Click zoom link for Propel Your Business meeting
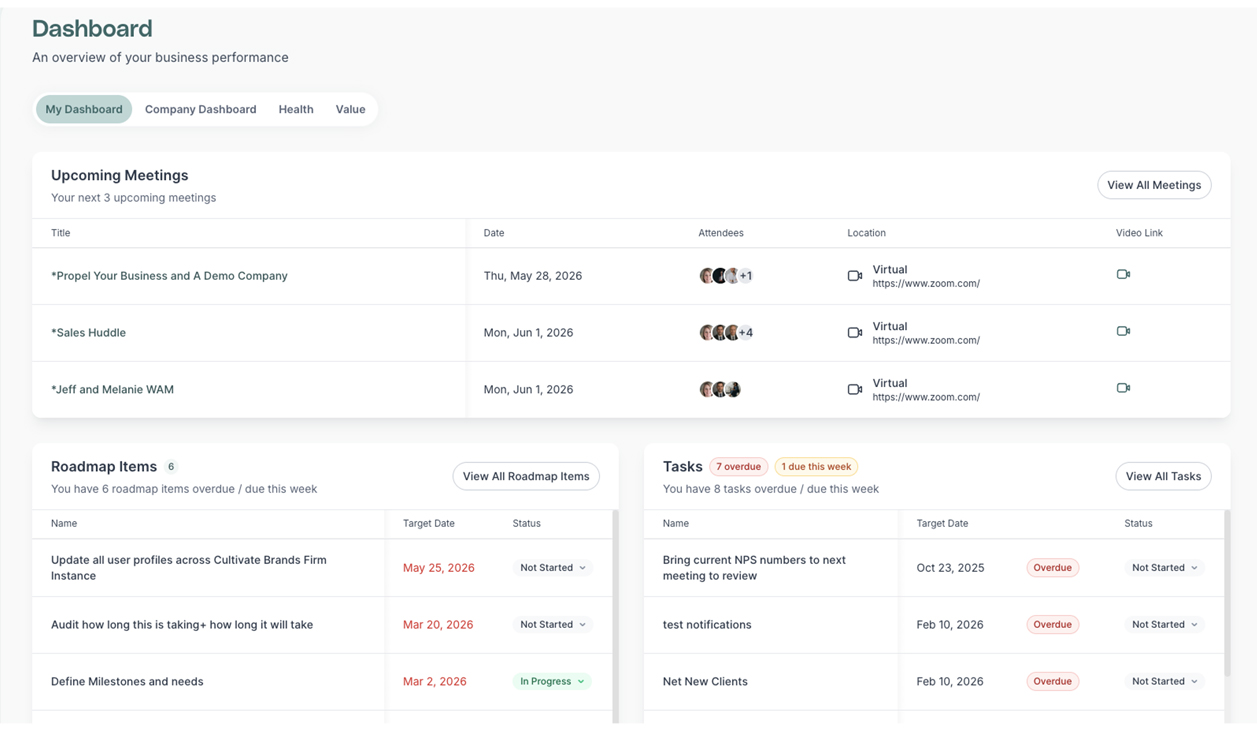 pyautogui.click(x=926, y=284)
